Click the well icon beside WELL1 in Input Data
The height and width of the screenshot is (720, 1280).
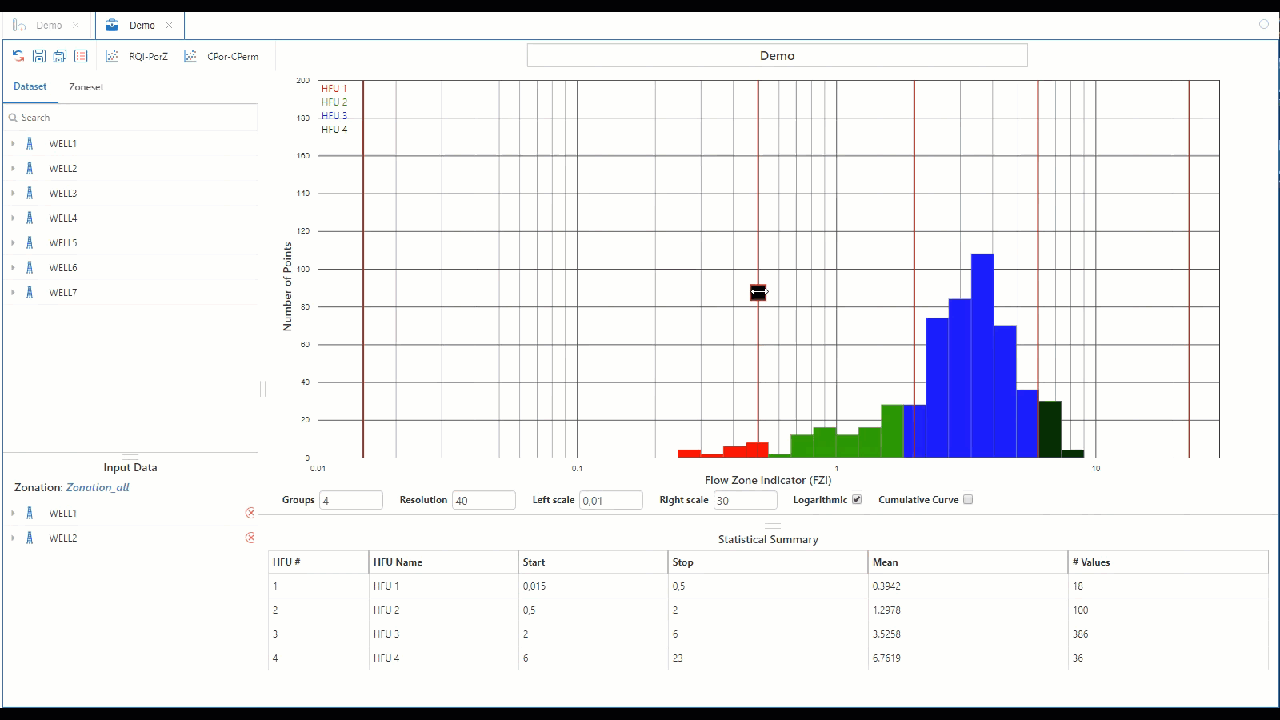tap(30, 513)
